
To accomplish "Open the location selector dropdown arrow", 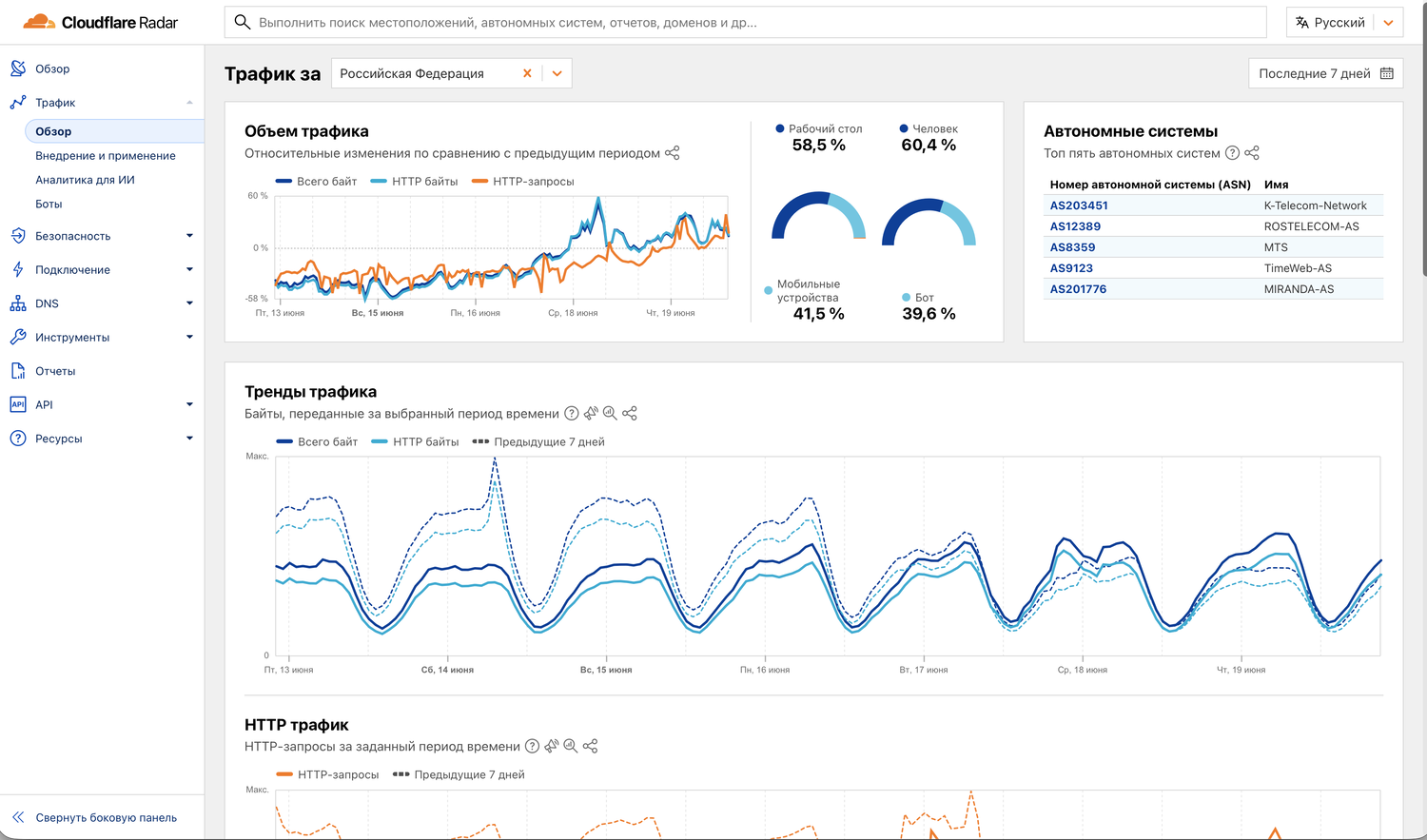I will [x=557, y=73].
